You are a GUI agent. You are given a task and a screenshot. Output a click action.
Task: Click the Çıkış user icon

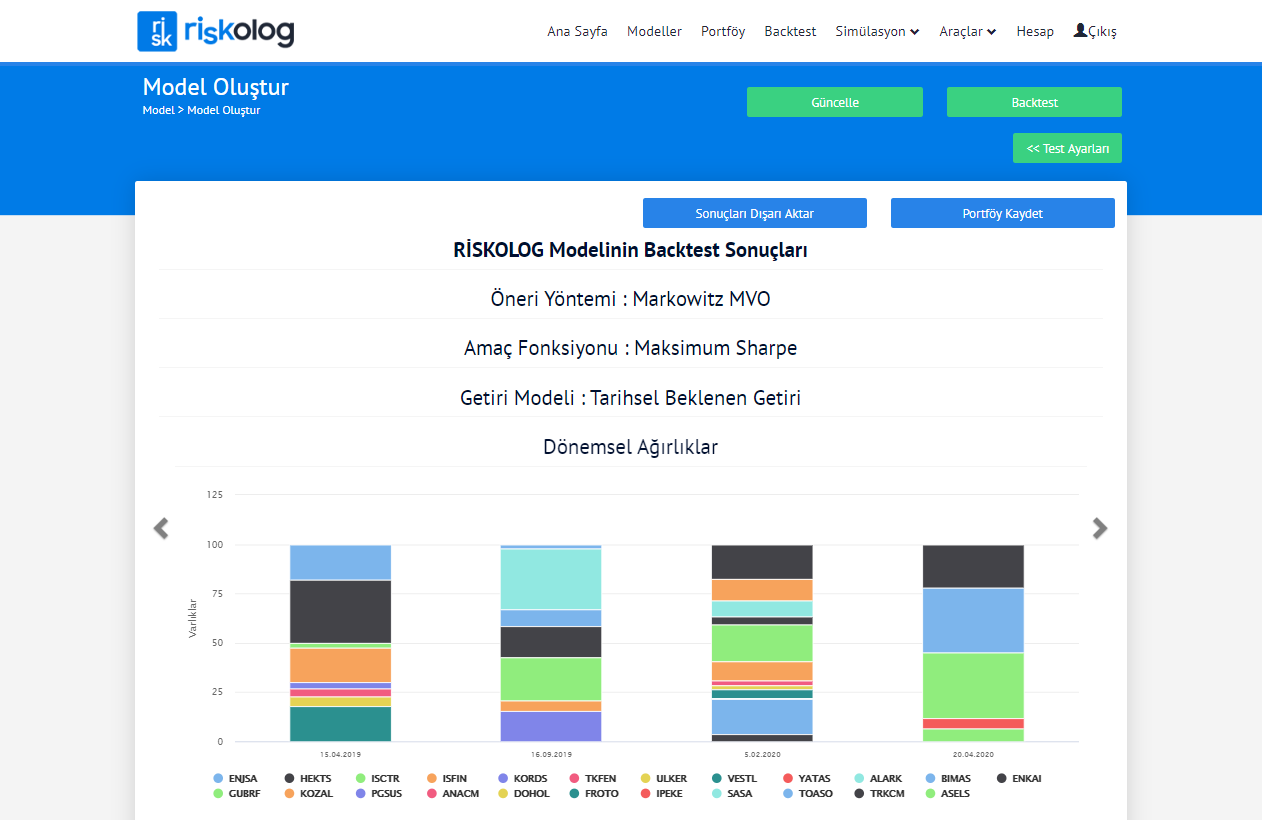[1080, 31]
